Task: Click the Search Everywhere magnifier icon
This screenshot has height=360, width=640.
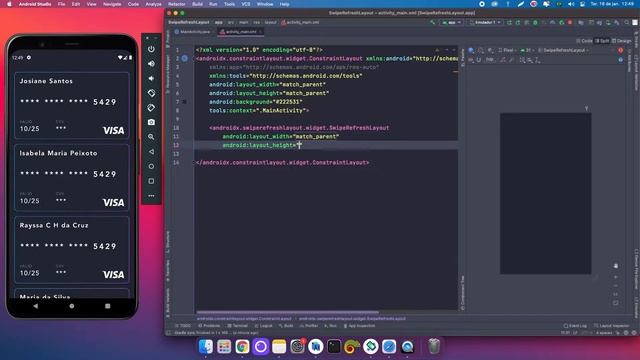Action: tap(626, 22)
